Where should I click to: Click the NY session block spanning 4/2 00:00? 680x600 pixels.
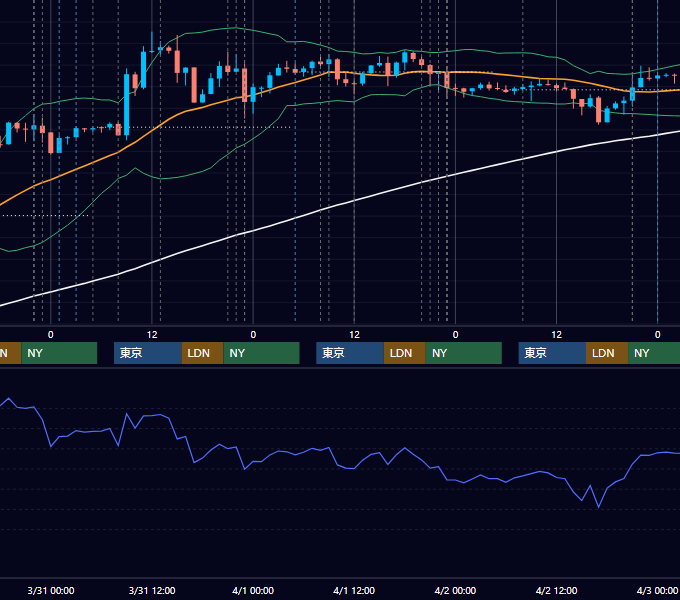(x=464, y=353)
